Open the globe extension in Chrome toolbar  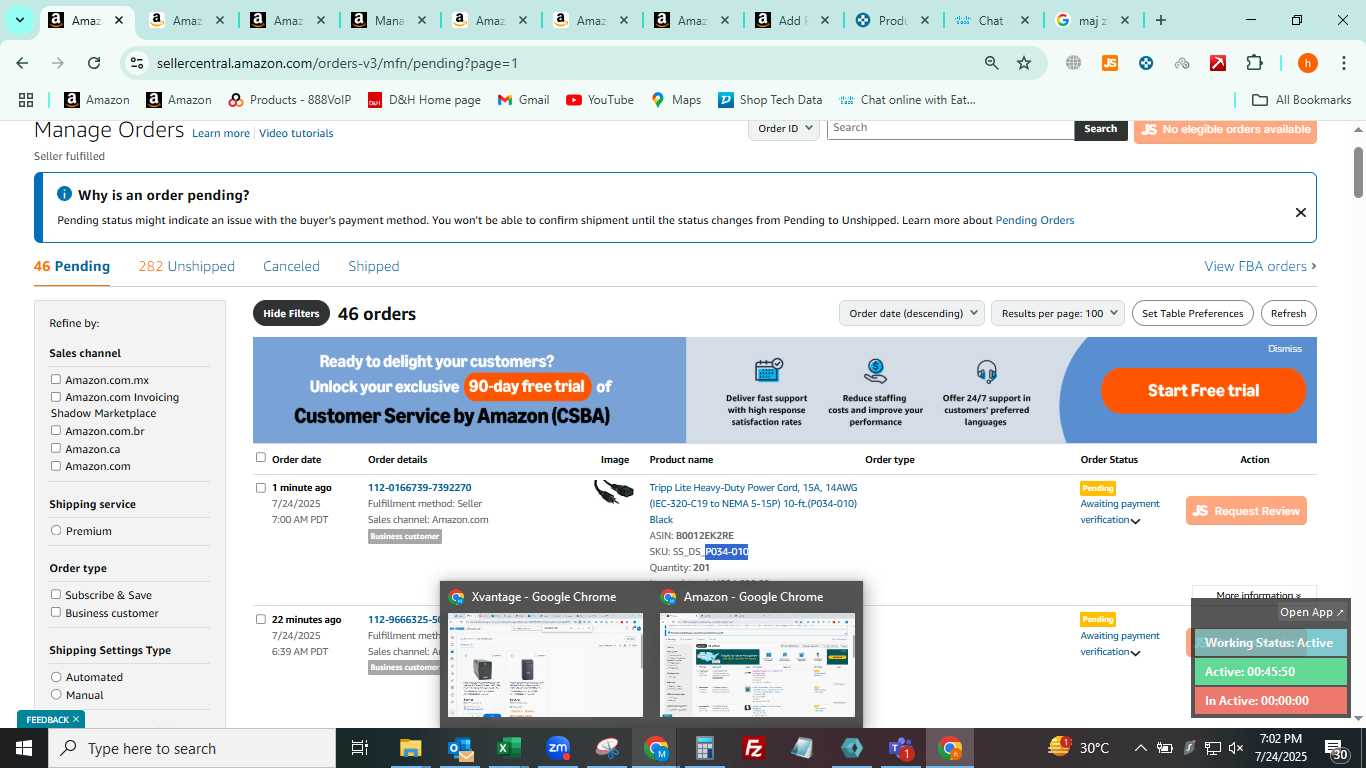[x=1073, y=63]
